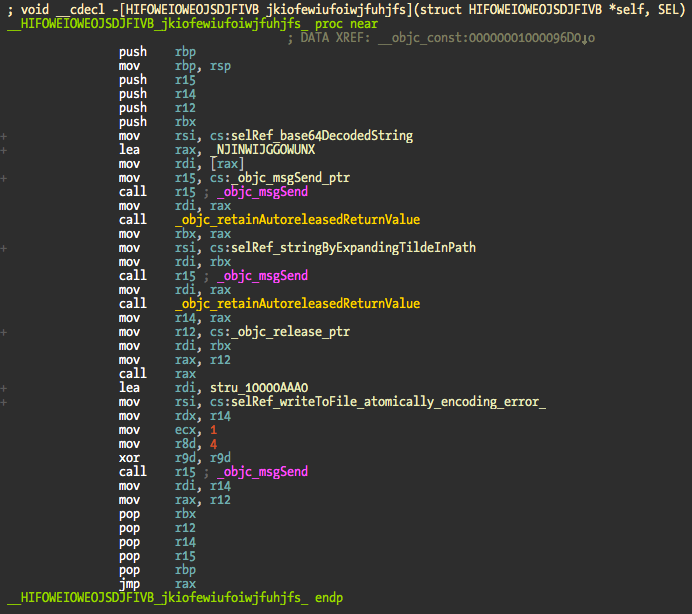Jump to stru_10000AAA0 structure
The height and width of the screenshot is (614, 692).
259,388
